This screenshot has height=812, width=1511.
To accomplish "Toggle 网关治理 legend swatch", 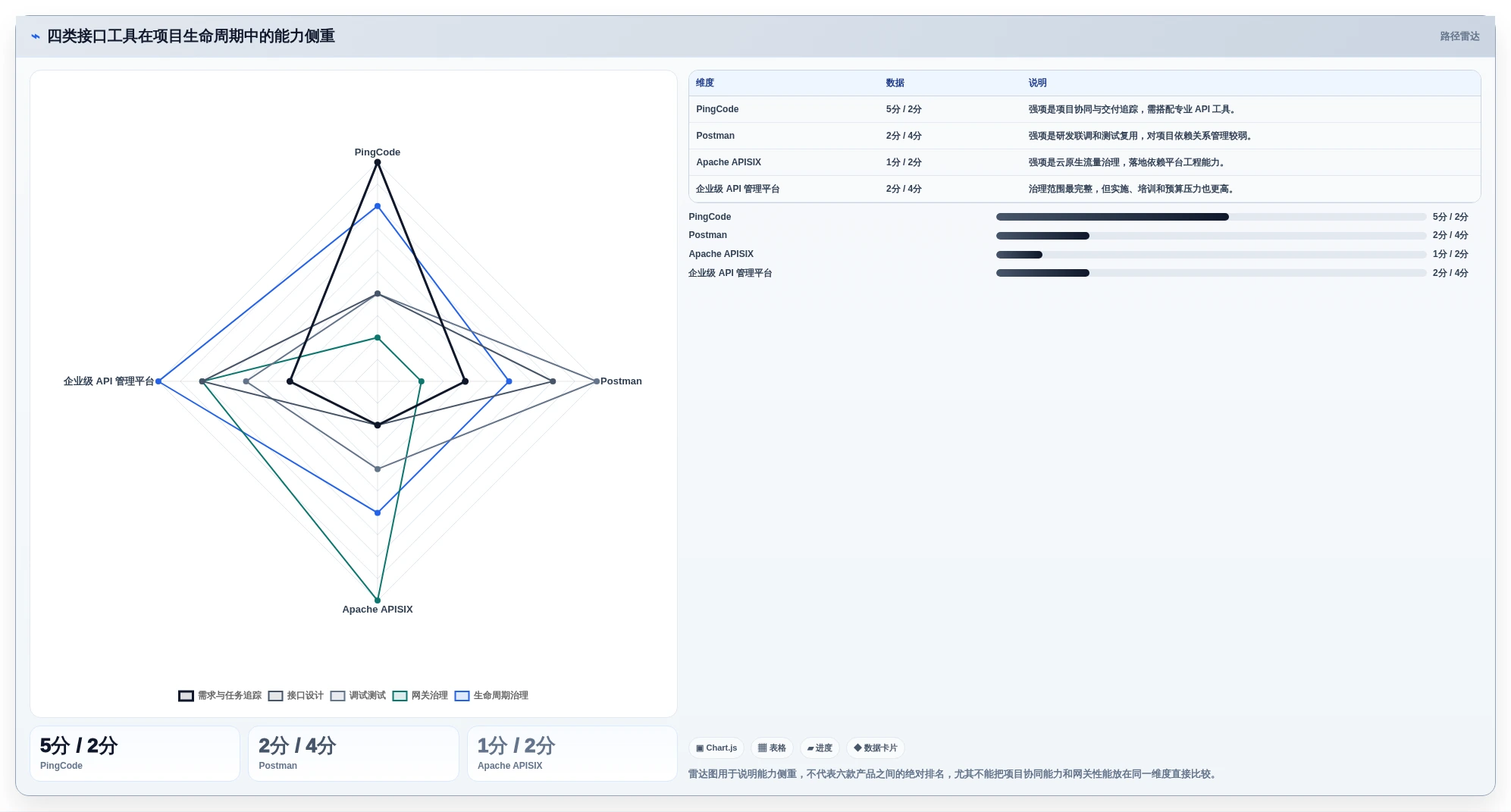I will click(400, 696).
